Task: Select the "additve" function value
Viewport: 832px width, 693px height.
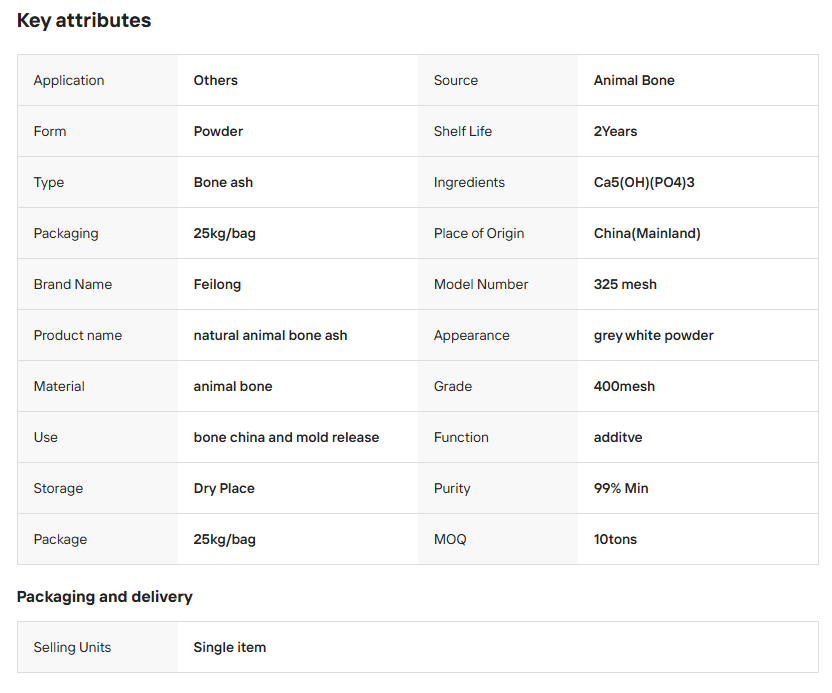Action: (x=620, y=437)
